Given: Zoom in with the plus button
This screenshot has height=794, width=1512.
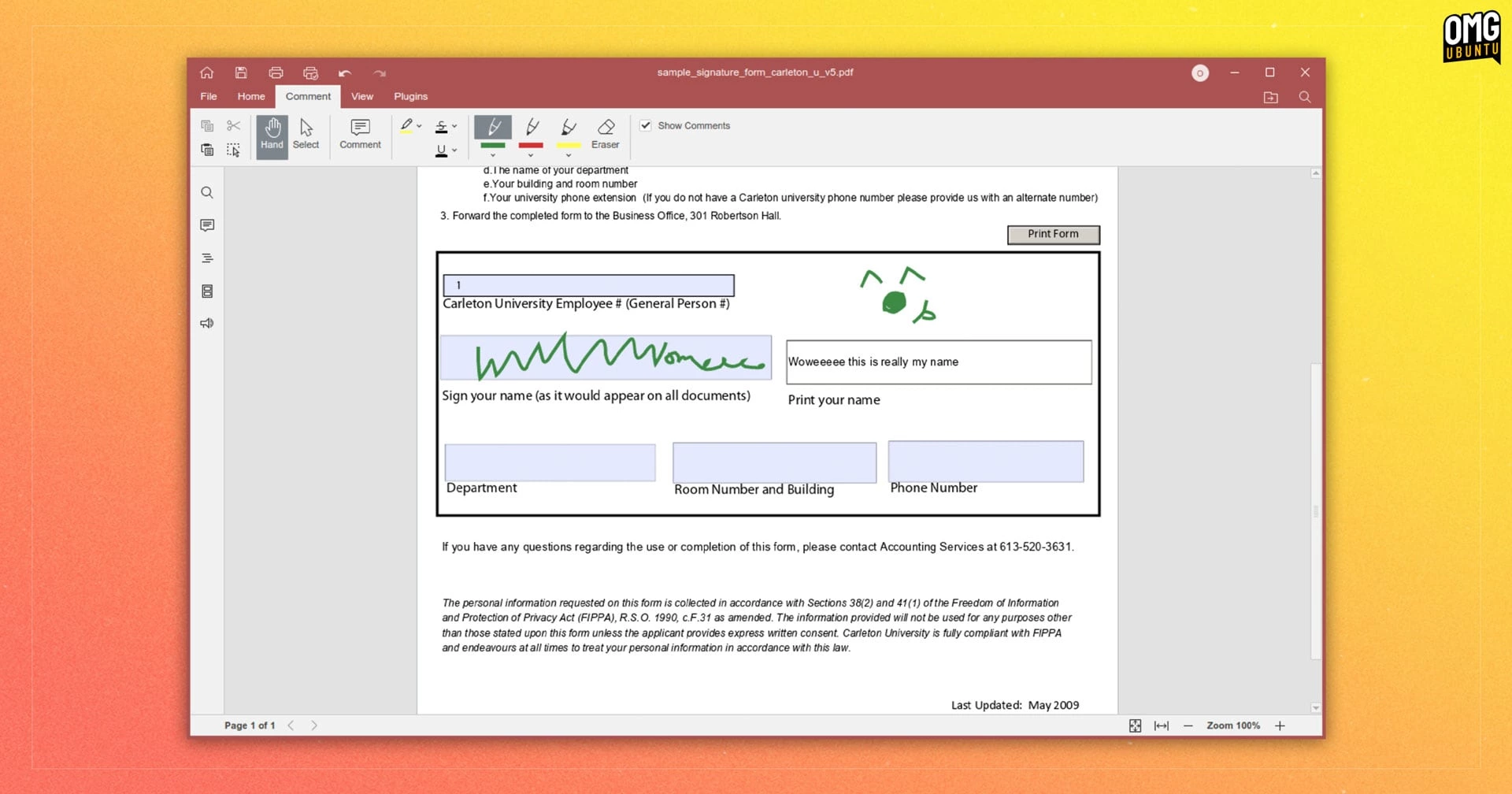Looking at the screenshot, I should coord(1280,726).
